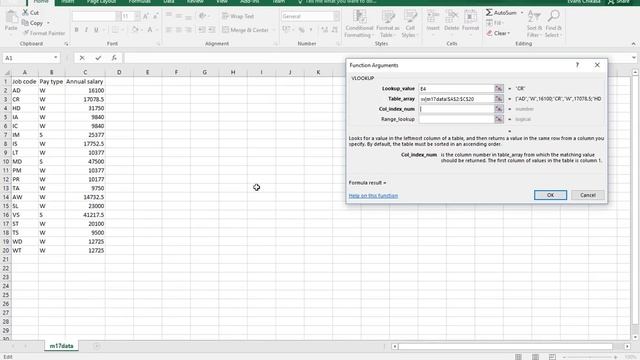Click Wrap Text in the Alignment group
Viewport: 640px width, 360px height.
click(x=238, y=16)
